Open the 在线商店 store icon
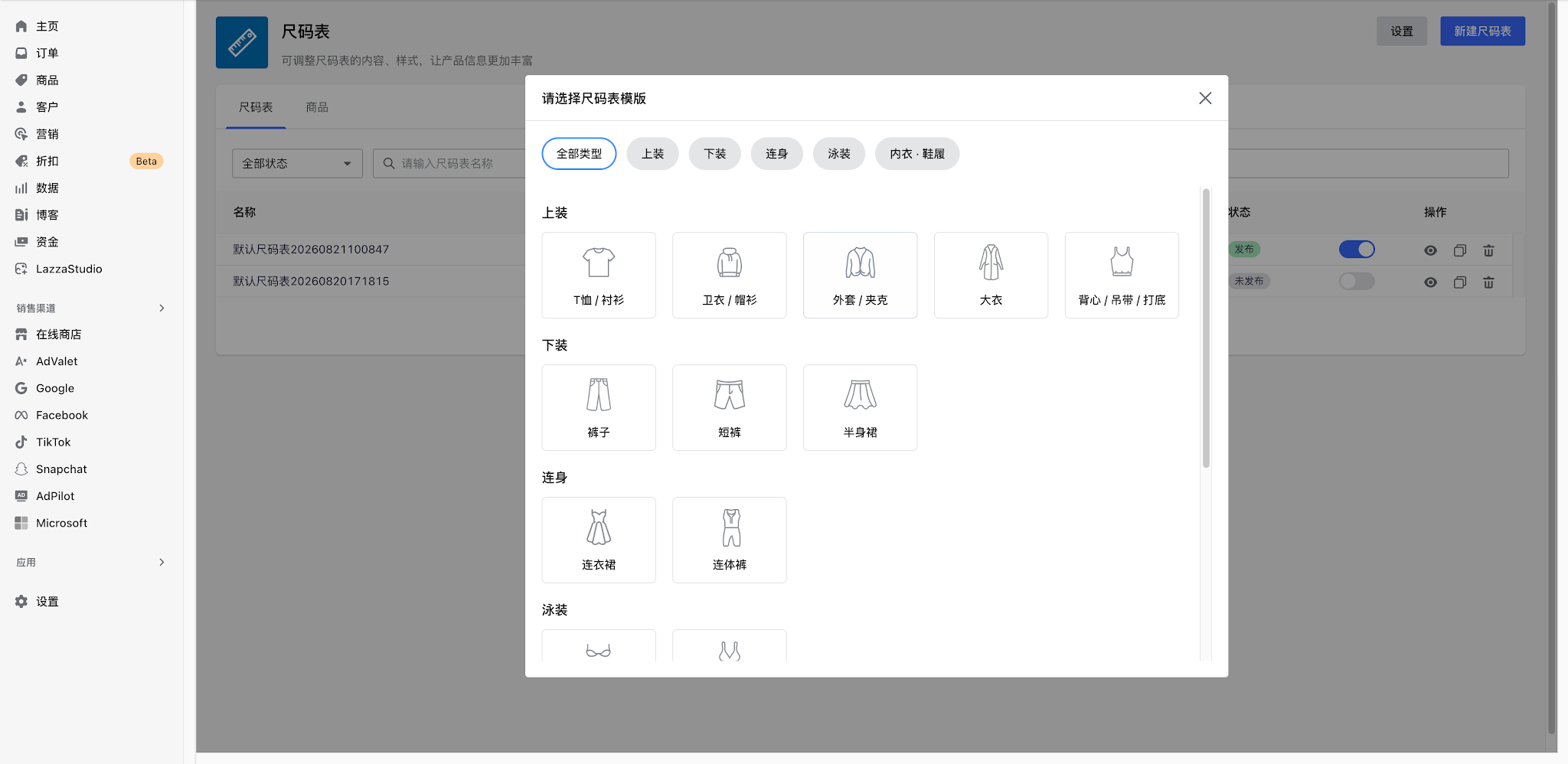This screenshot has width=1568, height=764. (x=21, y=335)
